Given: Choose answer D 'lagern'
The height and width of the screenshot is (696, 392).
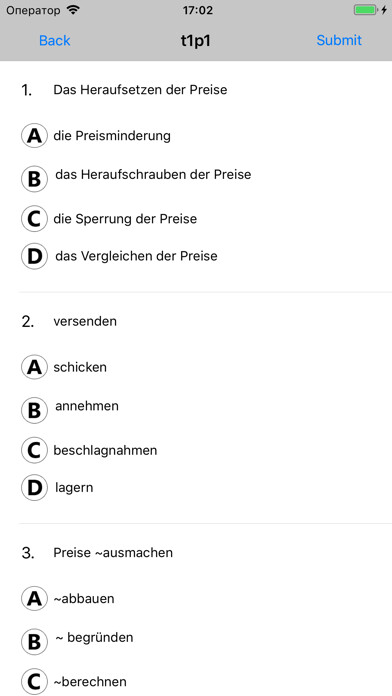Looking at the screenshot, I should (x=34, y=488).
